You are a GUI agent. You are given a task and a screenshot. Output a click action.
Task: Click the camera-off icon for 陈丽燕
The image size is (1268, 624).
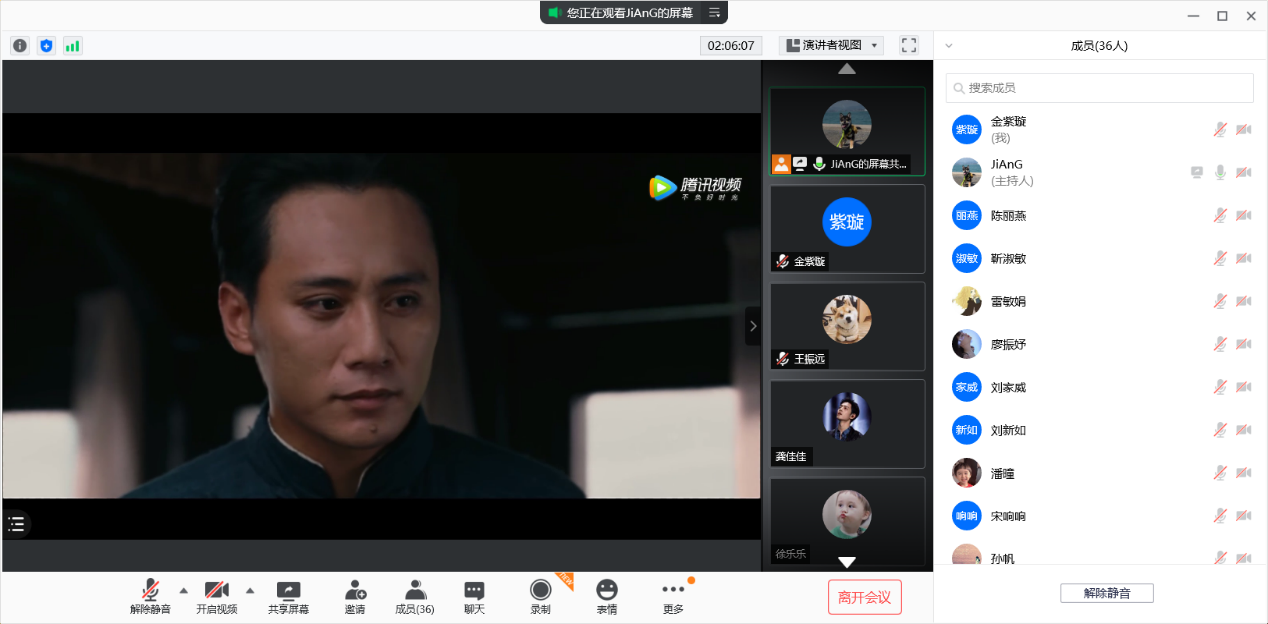(1244, 215)
